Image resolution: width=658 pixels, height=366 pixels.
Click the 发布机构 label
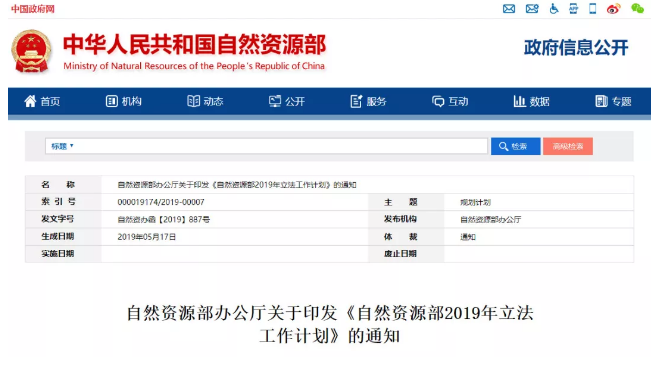coord(400,219)
